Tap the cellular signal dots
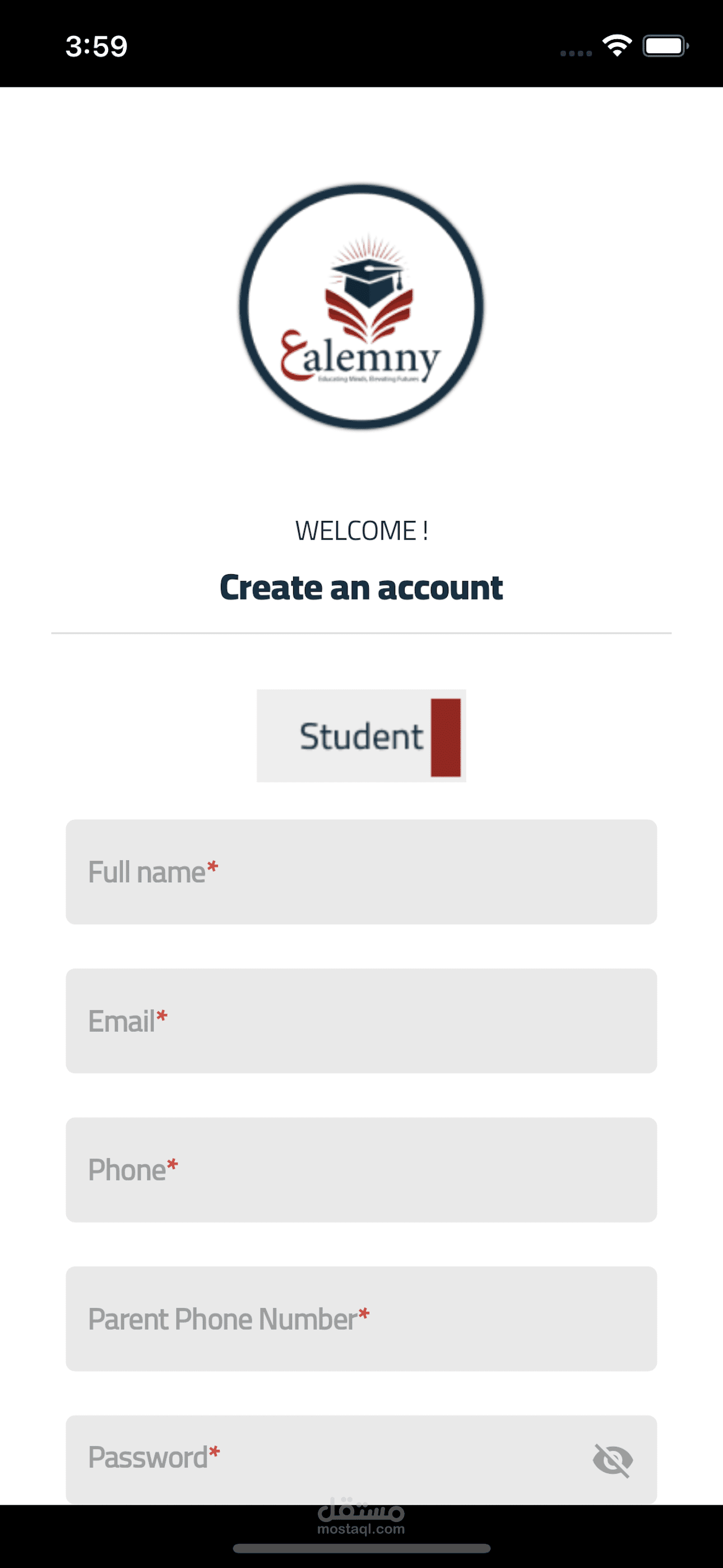The width and height of the screenshot is (723, 1568). [x=576, y=54]
